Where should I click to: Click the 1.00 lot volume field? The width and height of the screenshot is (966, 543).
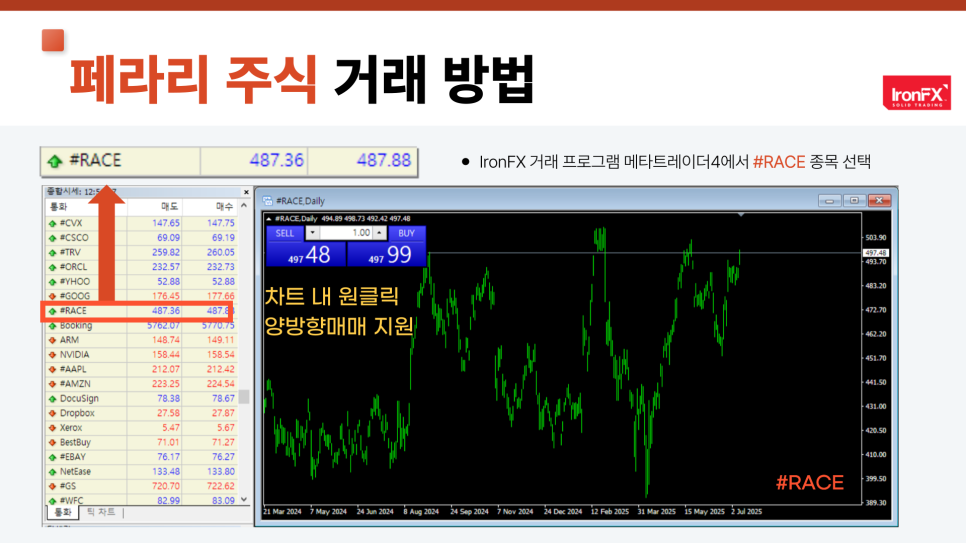click(x=346, y=233)
